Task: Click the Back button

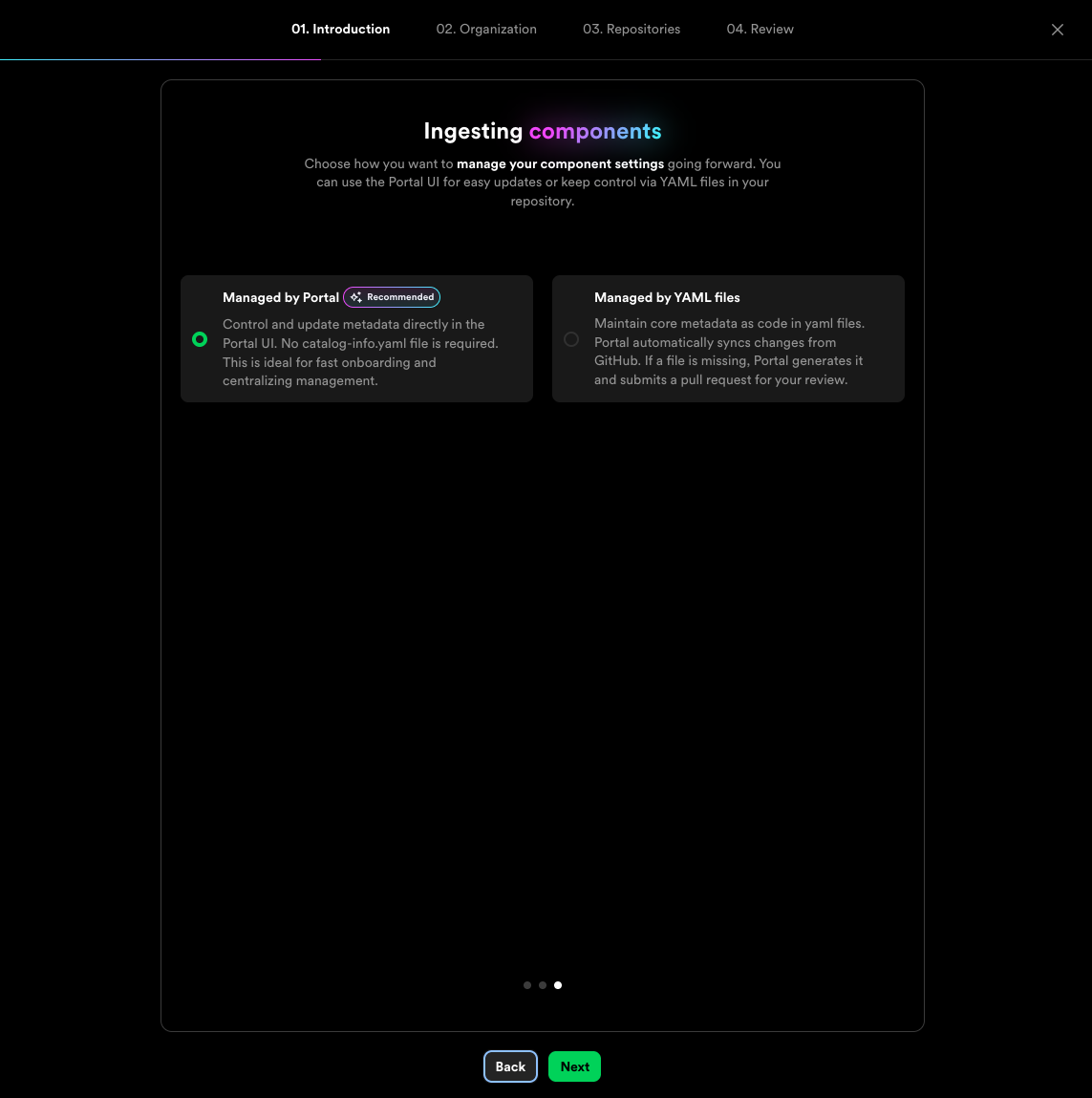Action: (x=510, y=1066)
